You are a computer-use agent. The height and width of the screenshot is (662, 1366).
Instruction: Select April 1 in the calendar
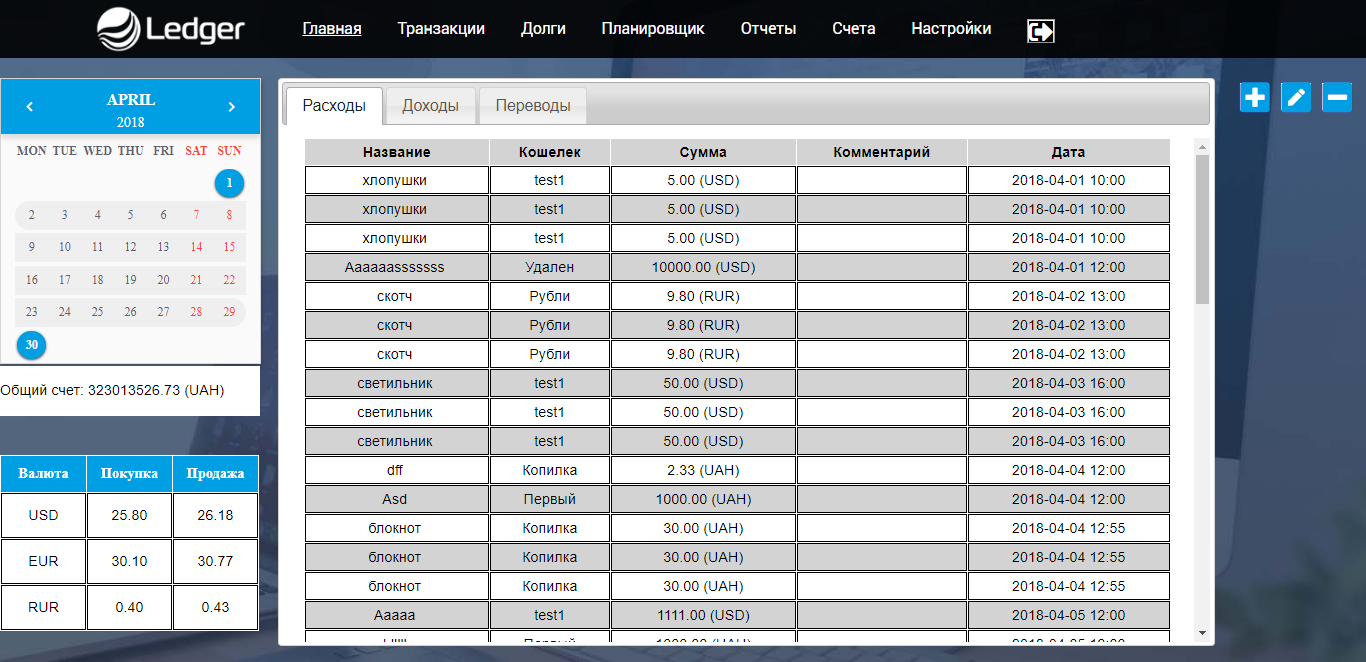(229, 183)
